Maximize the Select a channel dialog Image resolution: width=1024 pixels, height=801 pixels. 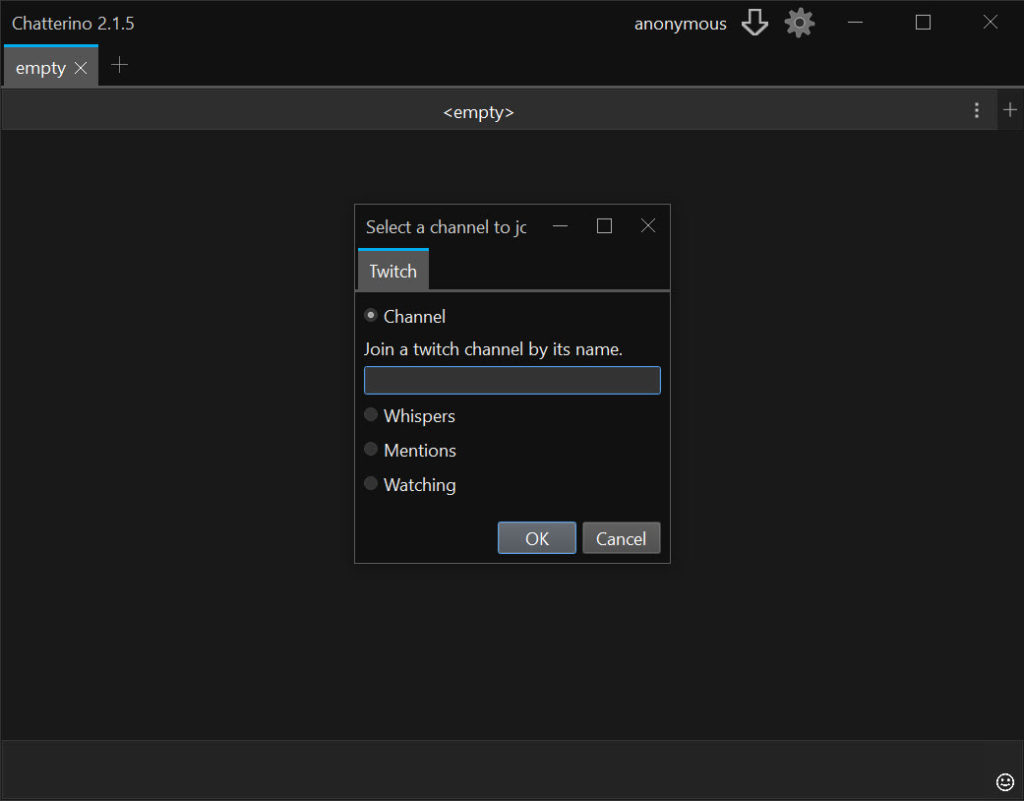(x=604, y=226)
